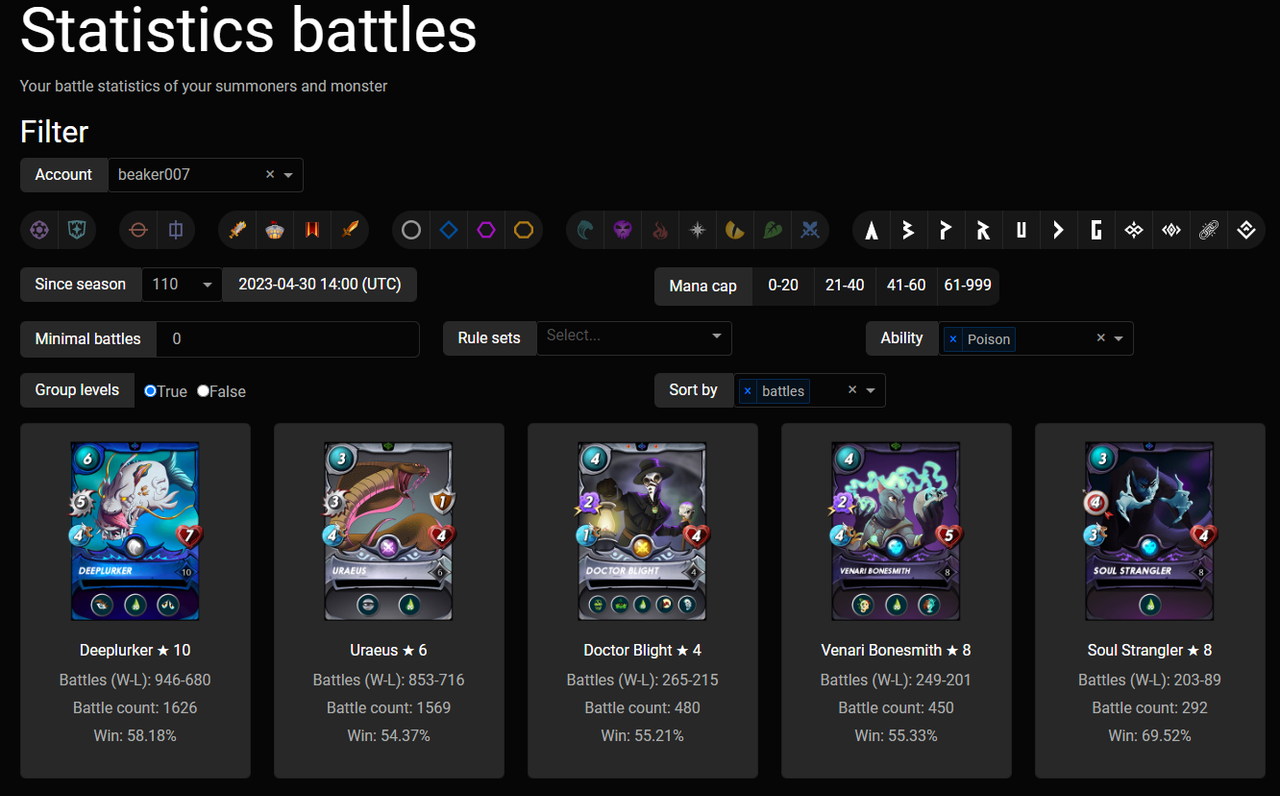Filter by the green leaf earth element
This screenshot has width=1280, height=796.
point(772,230)
